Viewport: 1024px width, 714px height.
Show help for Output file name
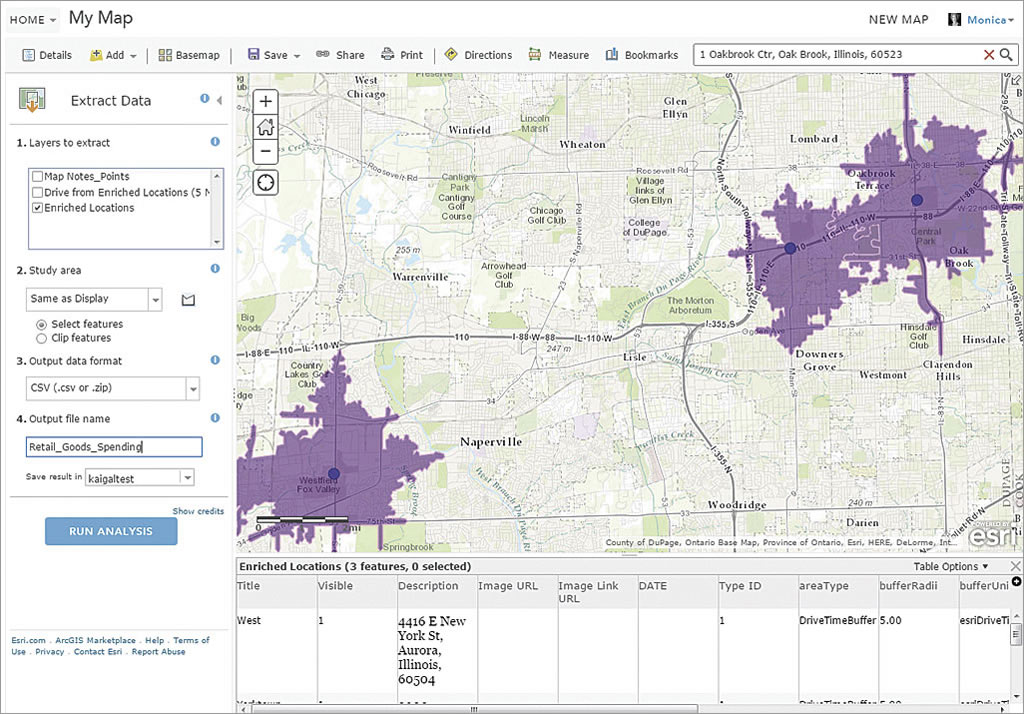pos(215,418)
